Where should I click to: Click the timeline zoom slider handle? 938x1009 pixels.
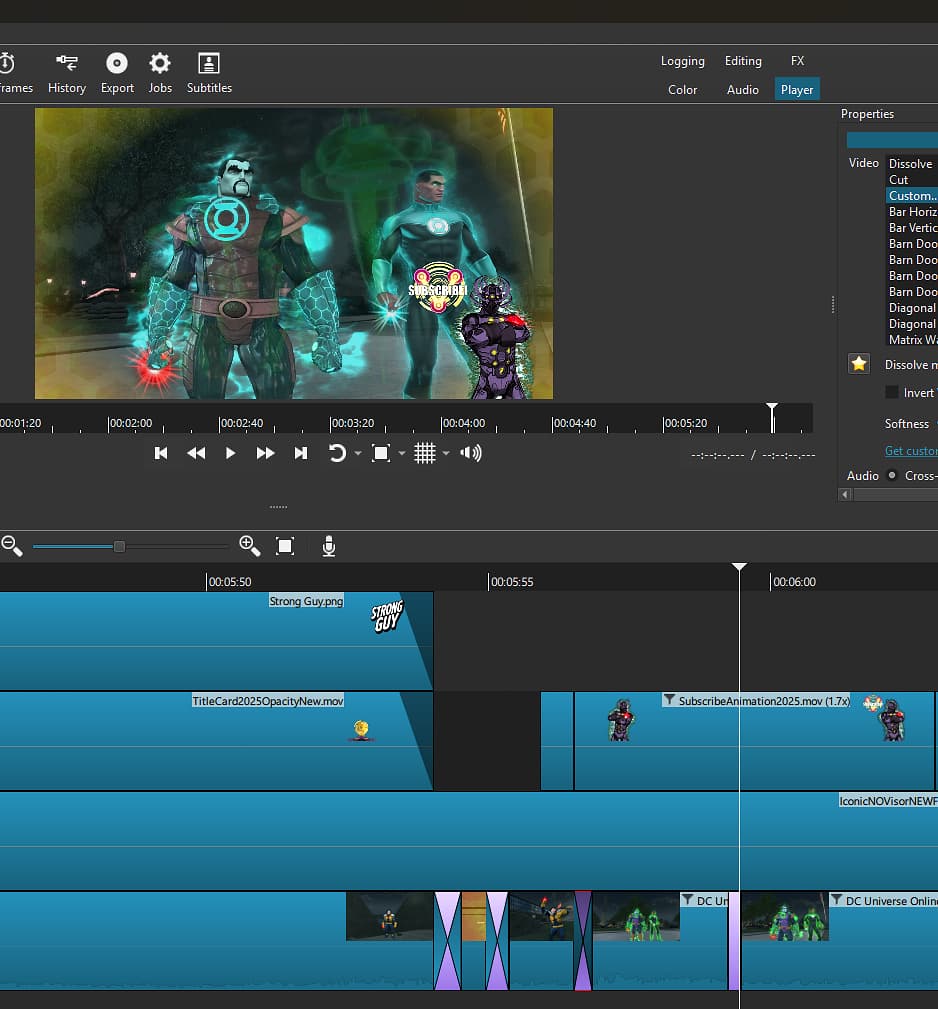[x=119, y=546]
